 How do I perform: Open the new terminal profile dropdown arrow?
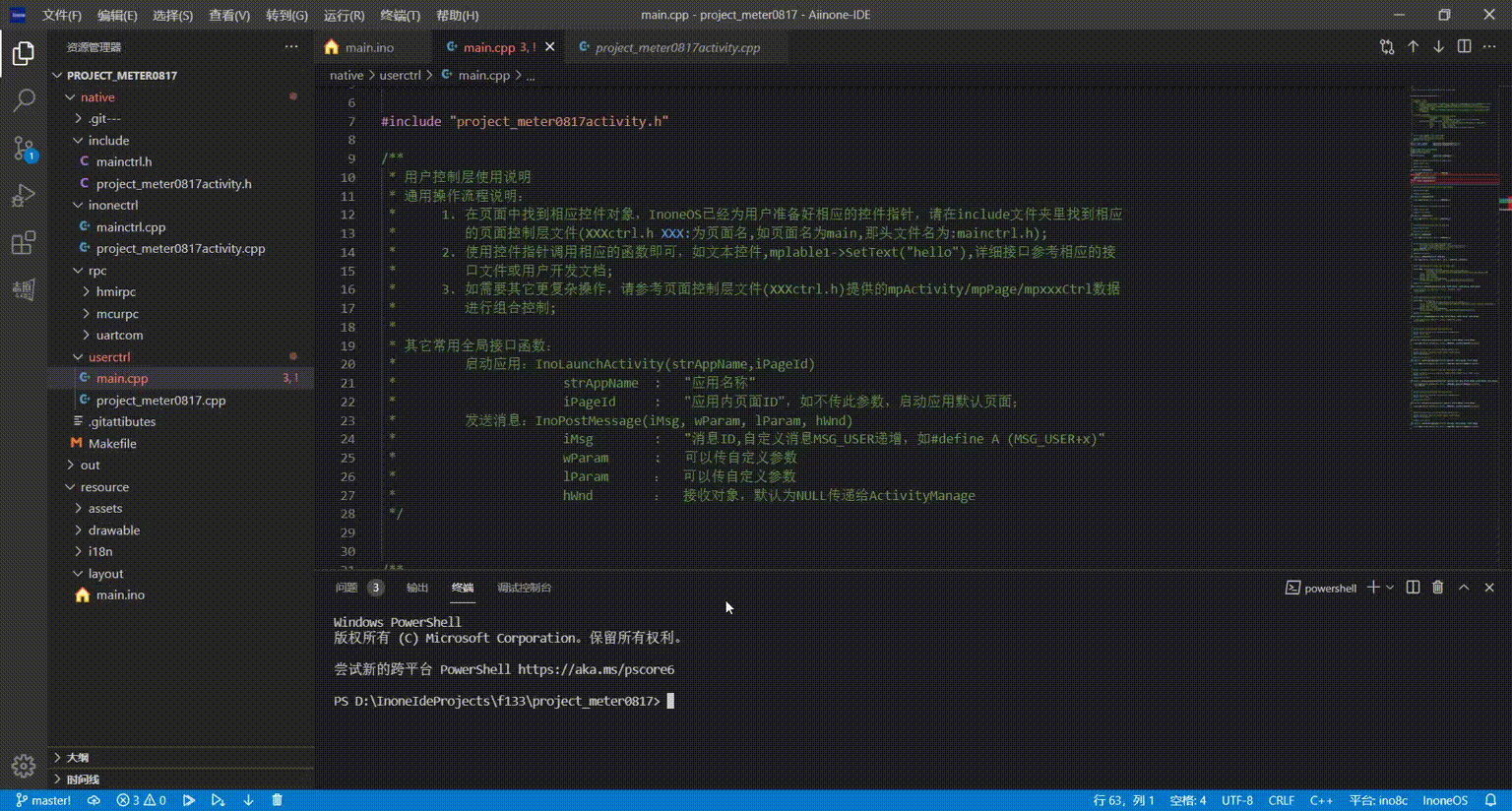[x=1390, y=588]
